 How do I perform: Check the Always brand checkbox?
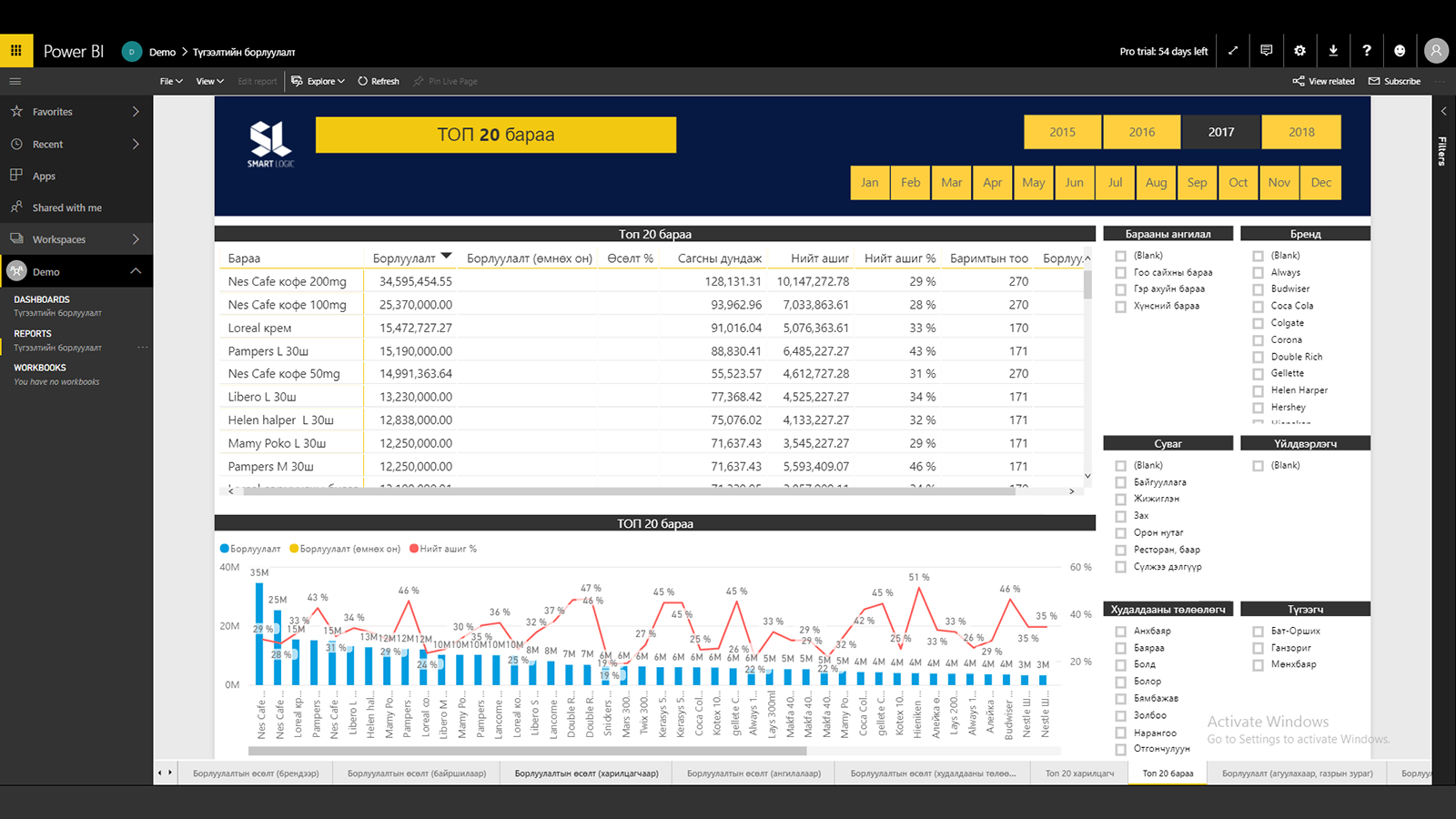coord(1258,272)
